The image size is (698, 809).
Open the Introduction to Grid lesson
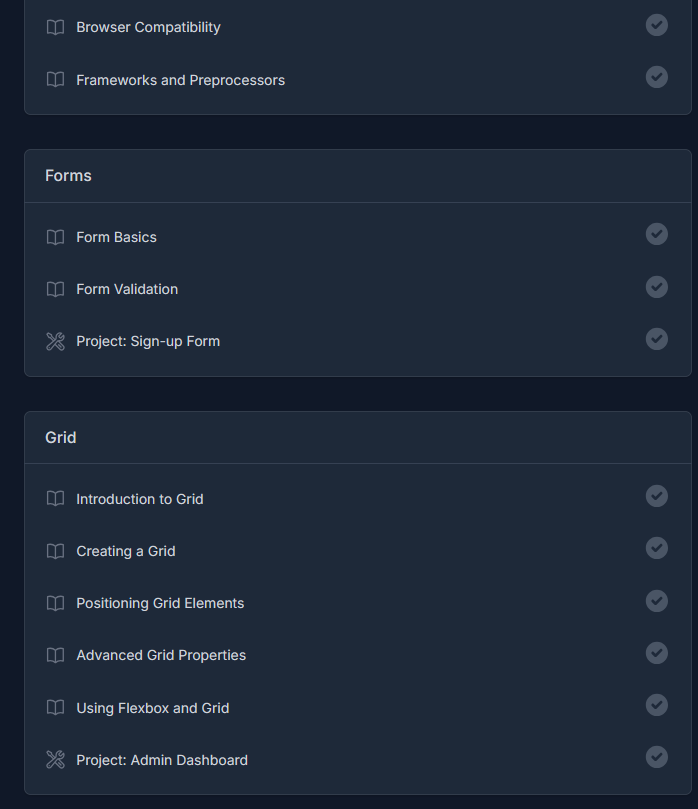coord(140,499)
